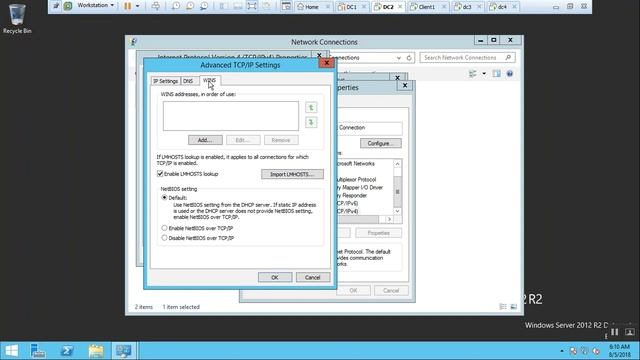Click the WINS addresses list box
This screenshot has height=360, width=640.
tap(231, 116)
